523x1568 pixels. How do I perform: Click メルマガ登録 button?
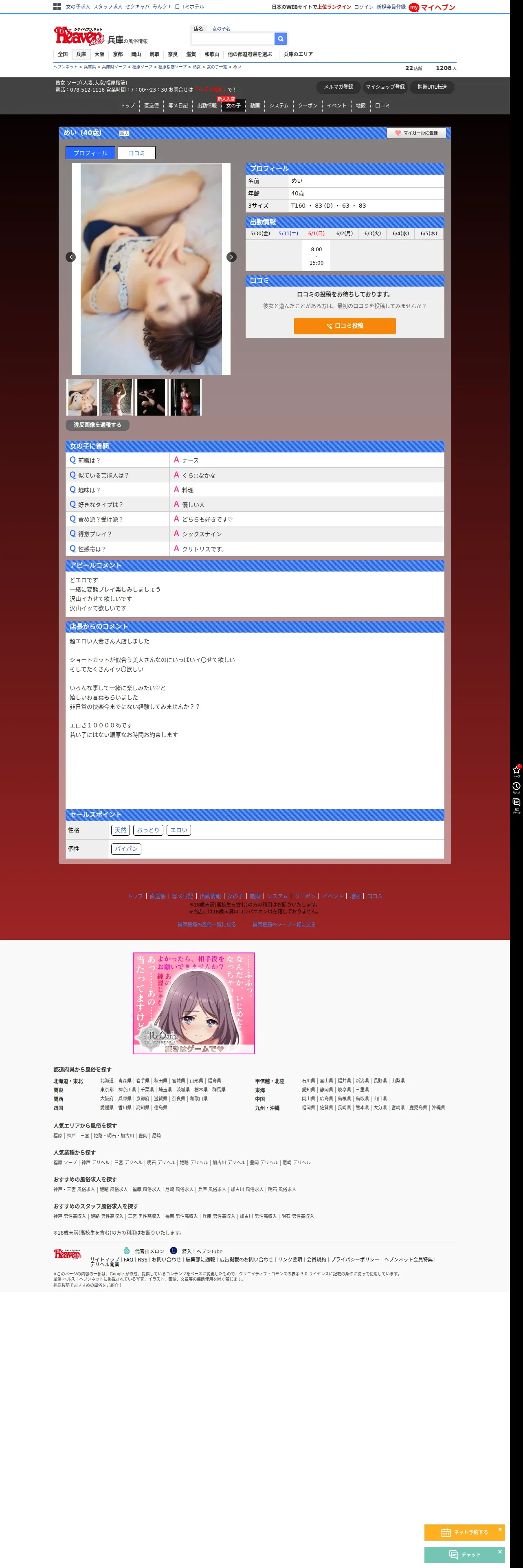(x=338, y=87)
